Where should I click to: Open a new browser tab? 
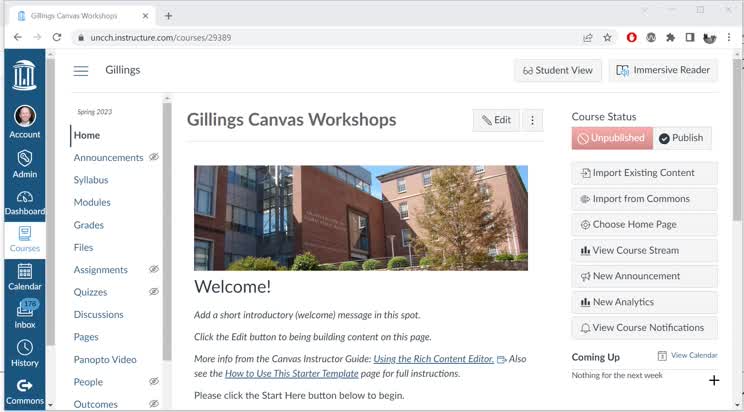(168, 16)
